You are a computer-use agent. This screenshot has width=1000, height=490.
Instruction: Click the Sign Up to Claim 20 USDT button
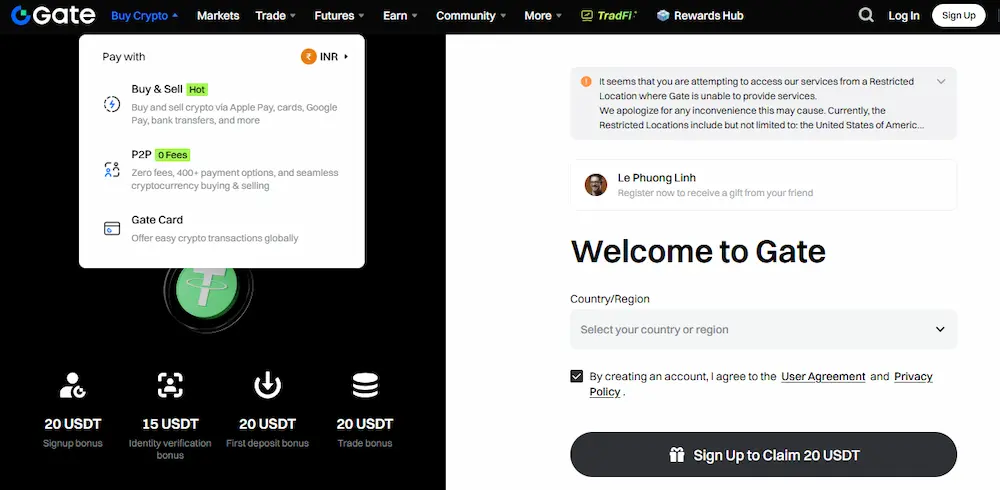click(x=763, y=455)
